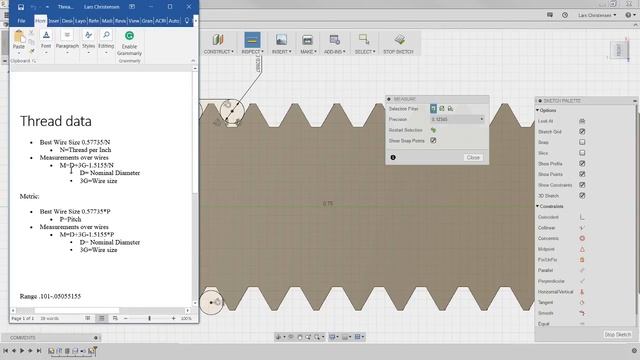Screen dimensions: 640x360
Task: Click the Close button in Measure dialog
Action: (x=473, y=158)
